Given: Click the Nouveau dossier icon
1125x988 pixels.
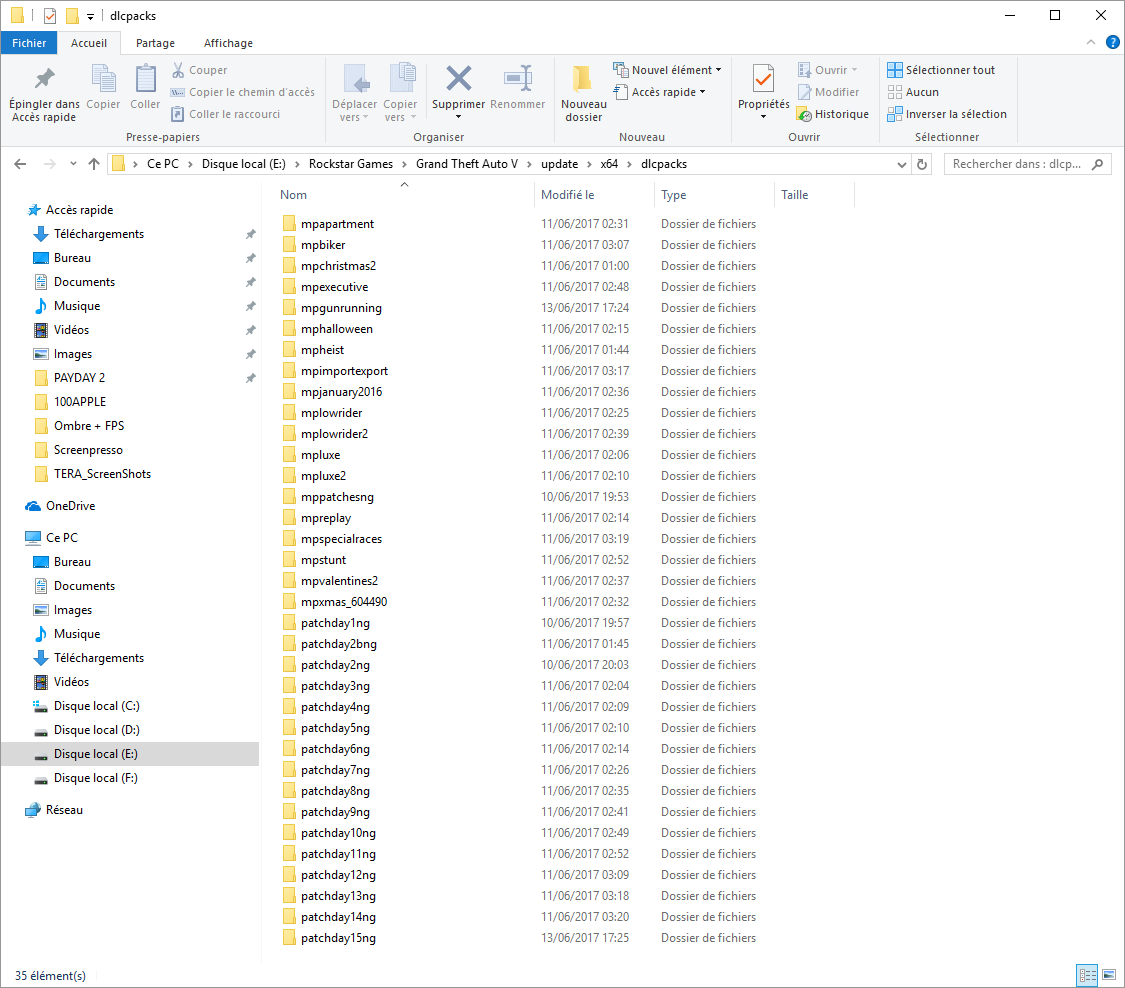Looking at the screenshot, I should pos(583,78).
